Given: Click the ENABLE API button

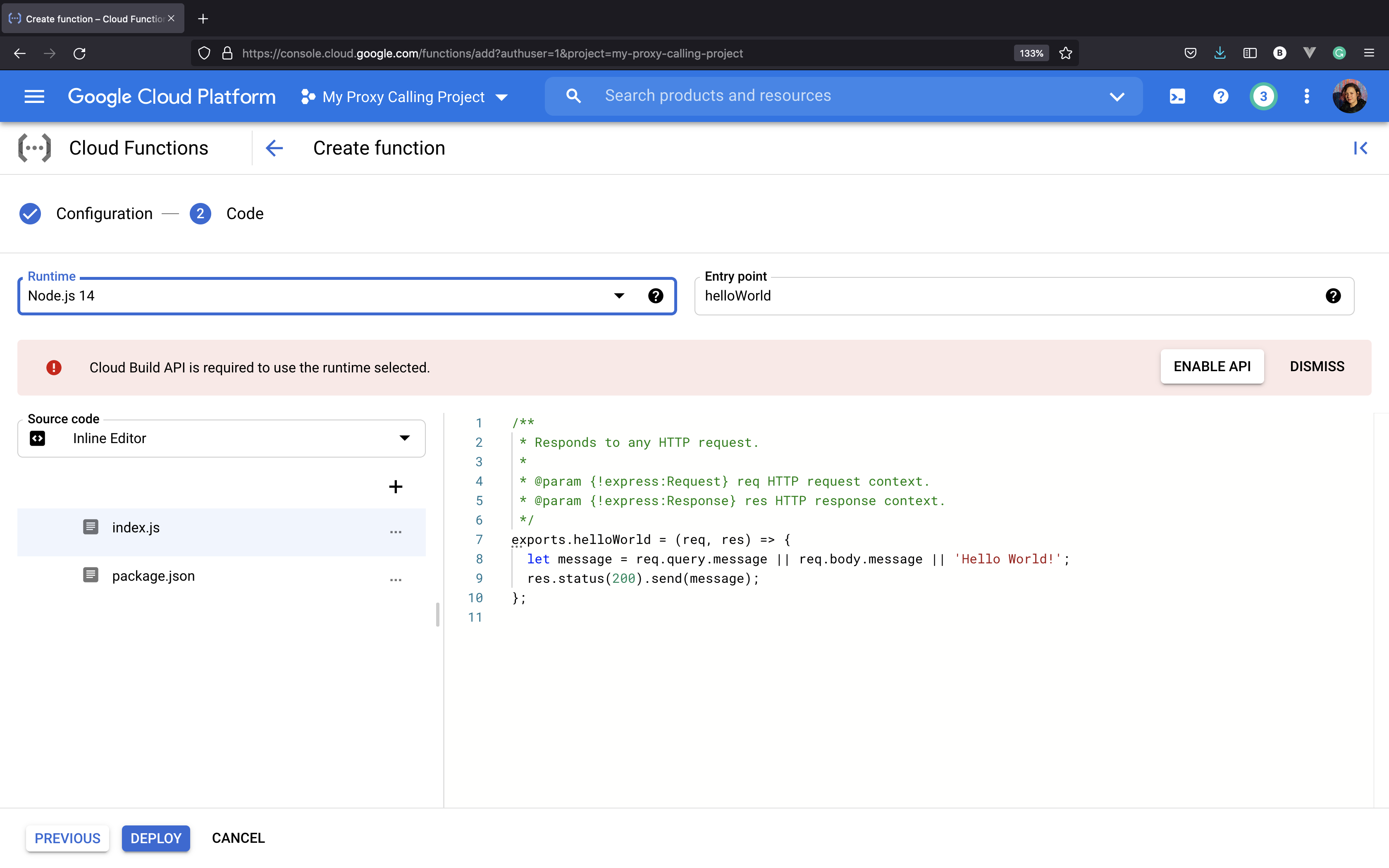Looking at the screenshot, I should coord(1212,366).
